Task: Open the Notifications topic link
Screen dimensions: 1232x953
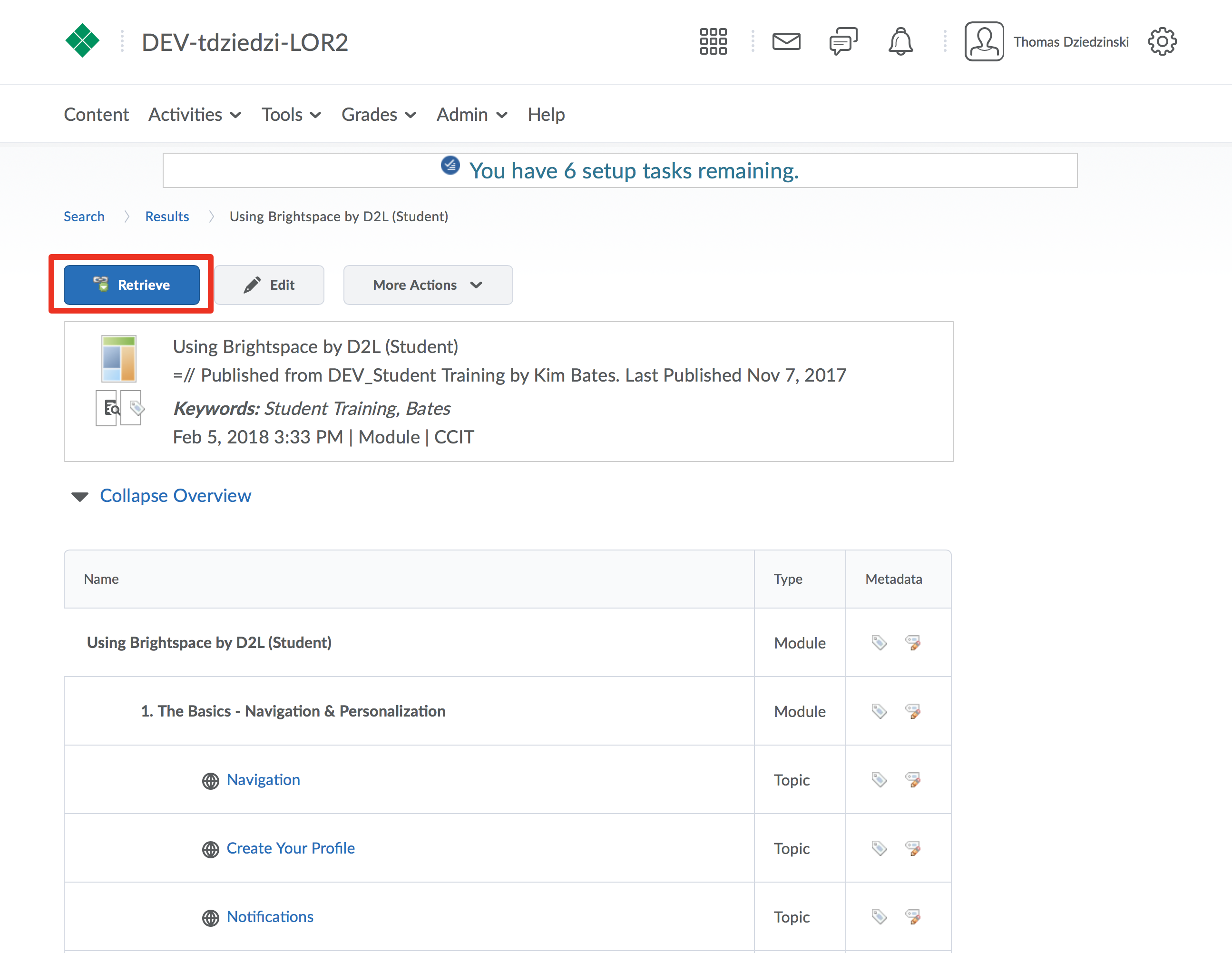Action: [x=270, y=916]
